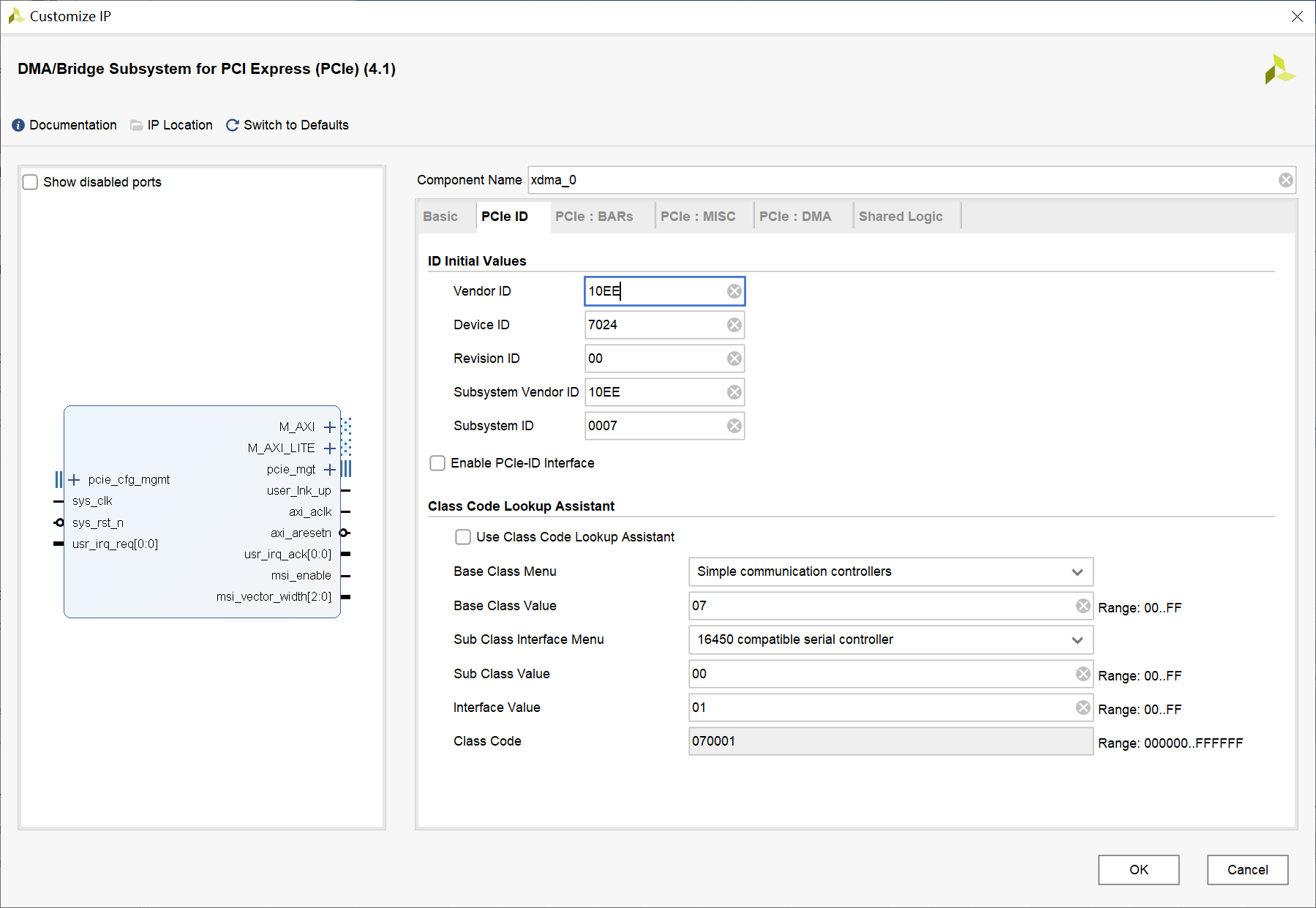Check Use Class Code Lookup Assistant
1316x908 pixels.
(463, 537)
